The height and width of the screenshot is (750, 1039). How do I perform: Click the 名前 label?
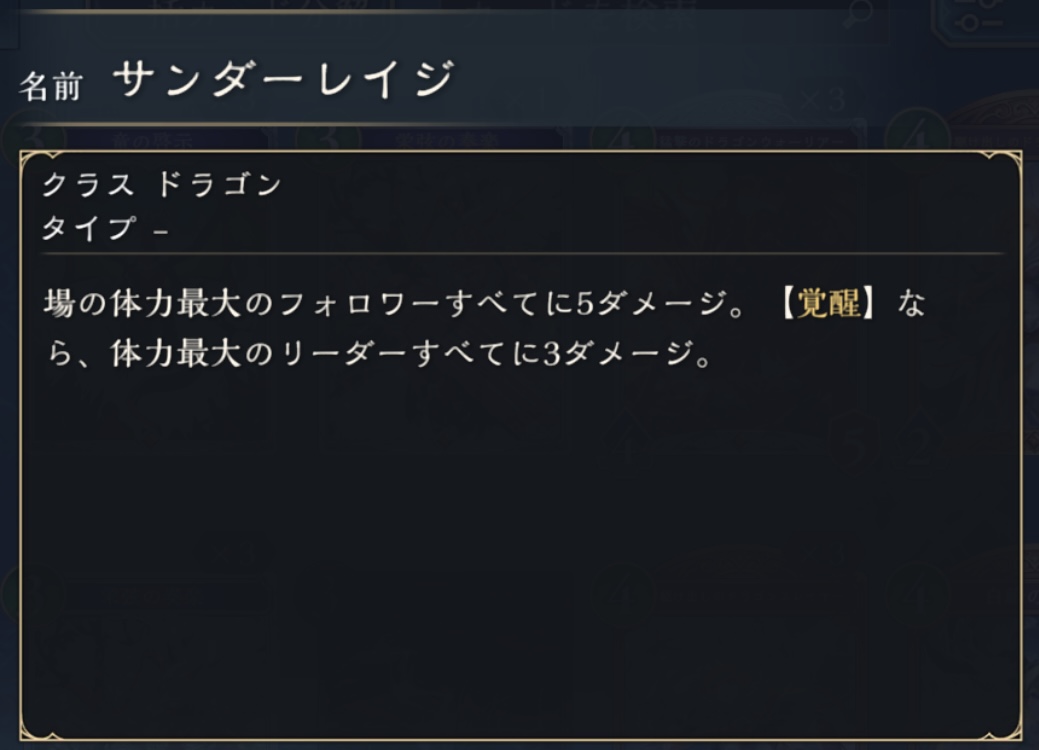click(50, 86)
